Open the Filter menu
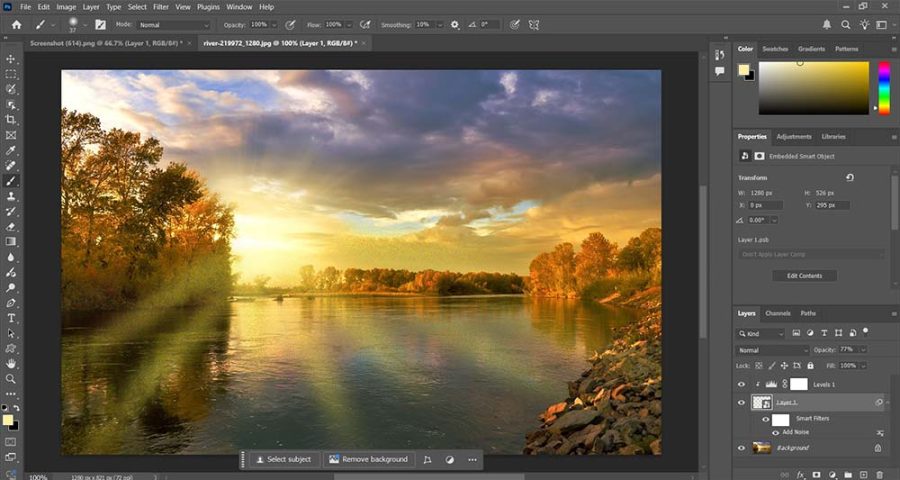The width and height of the screenshot is (900, 480). coord(163,7)
